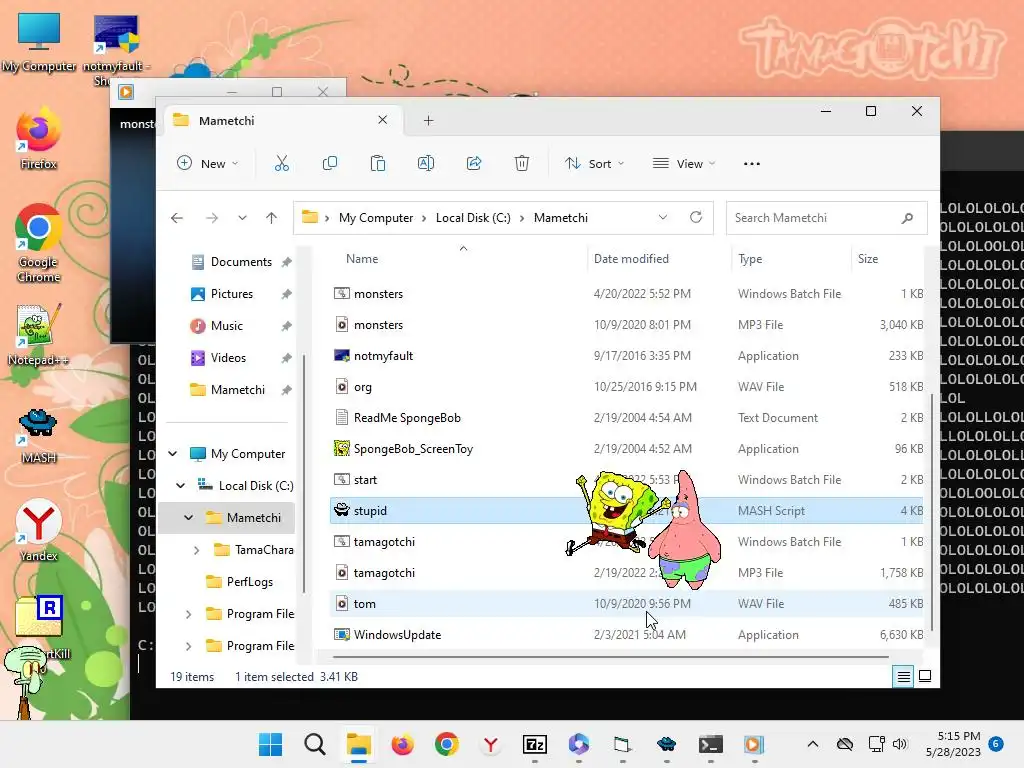Click the Yandex icon on taskbar
The image size is (1024, 768).
pos(490,744)
